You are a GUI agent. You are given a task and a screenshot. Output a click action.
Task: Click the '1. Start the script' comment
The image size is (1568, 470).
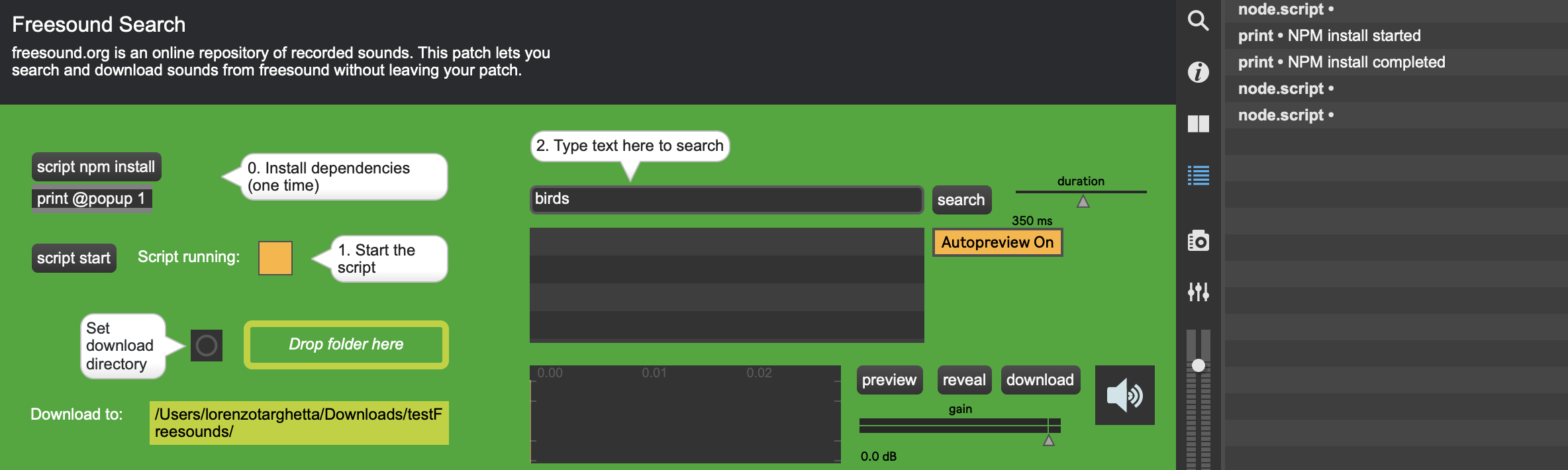pos(380,259)
